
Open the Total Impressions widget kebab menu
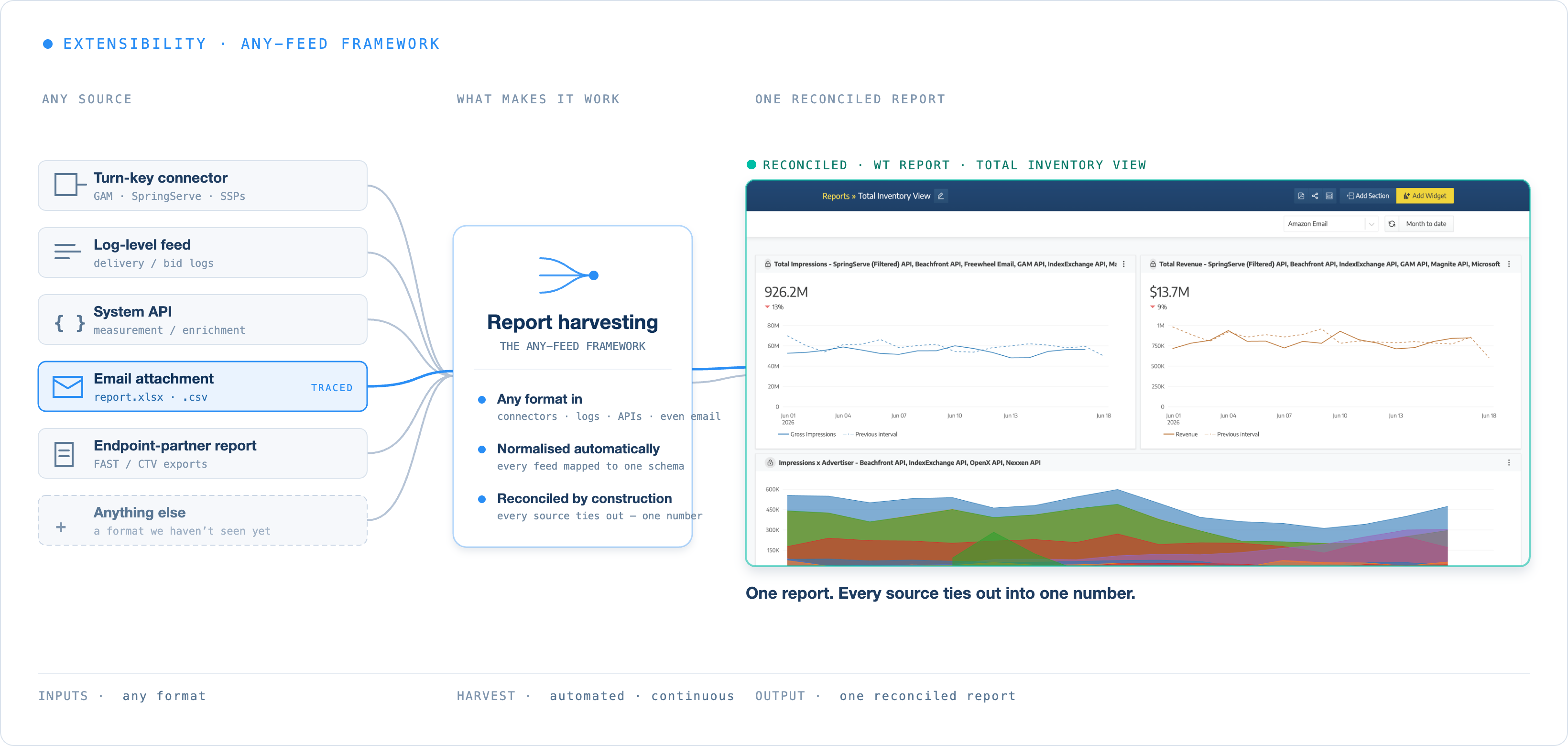point(1123,264)
